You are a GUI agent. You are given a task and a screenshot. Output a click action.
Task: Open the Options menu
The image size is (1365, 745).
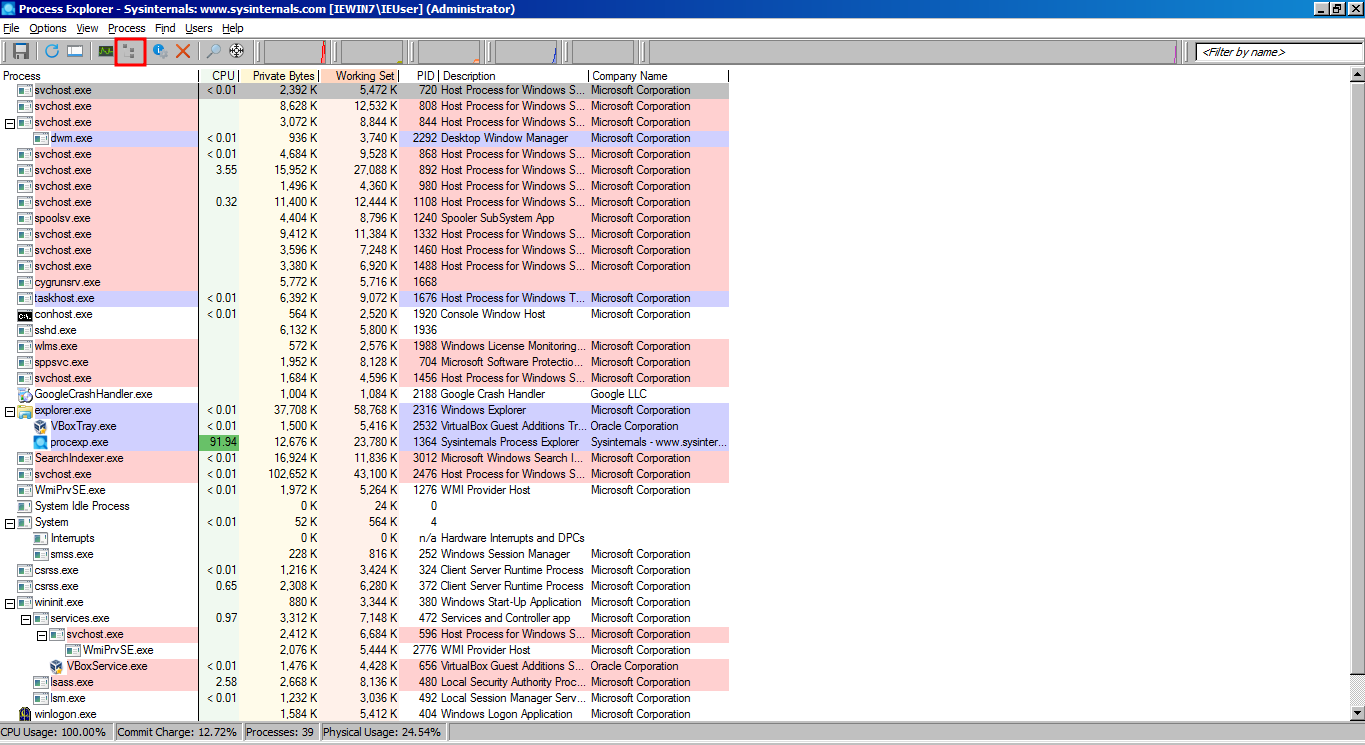48,28
